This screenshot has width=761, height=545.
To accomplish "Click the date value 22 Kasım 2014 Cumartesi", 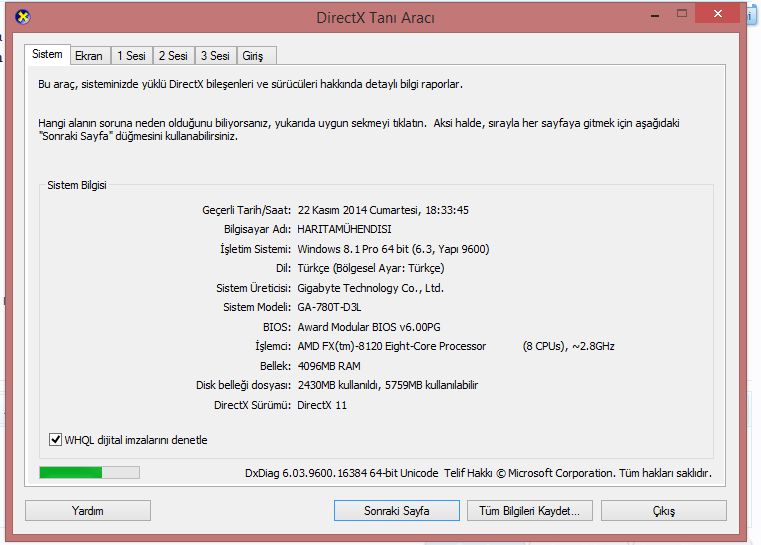I will pyautogui.click(x=358, y=210).
